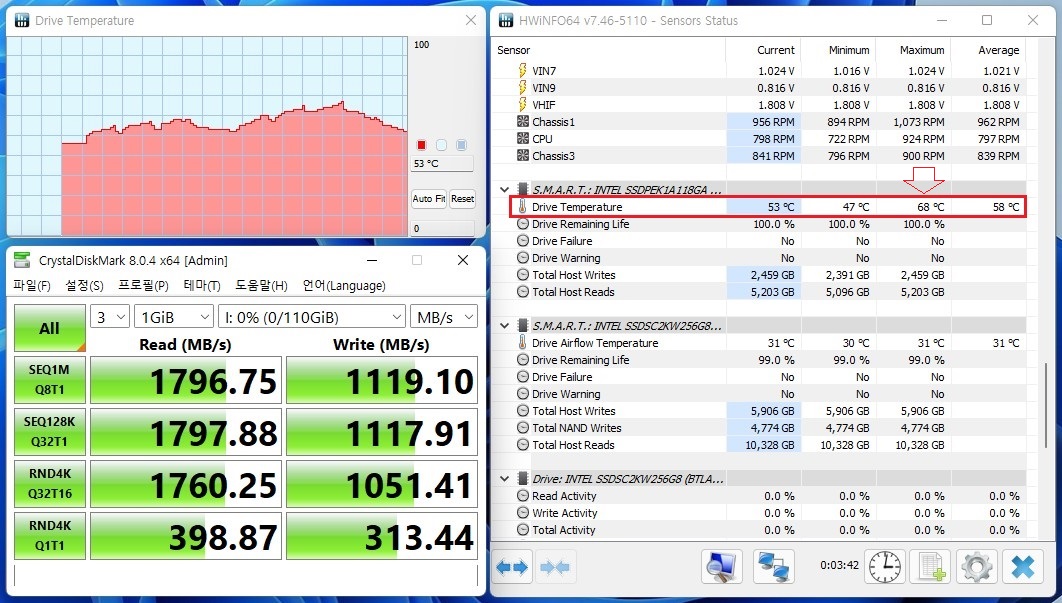This screenshot has width=1062, height=603.
Task: Click Auto Fit in Drive Temperature graph
Action: (x=429, y=199)
